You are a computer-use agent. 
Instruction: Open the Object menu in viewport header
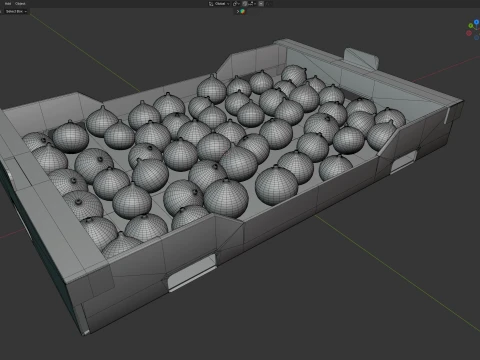20,4
